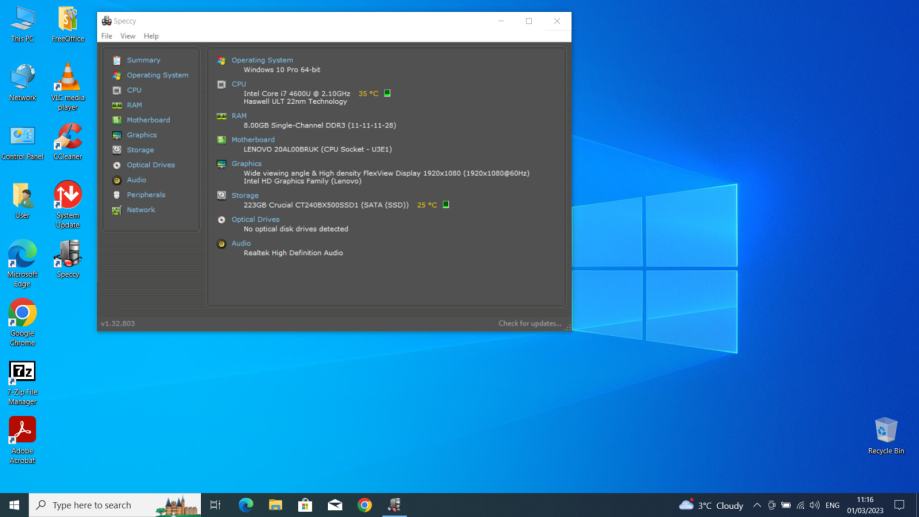Viewport: 919px width, 517px height.
Task: Select RAM in the left sidebar
Action: (133, 105)
